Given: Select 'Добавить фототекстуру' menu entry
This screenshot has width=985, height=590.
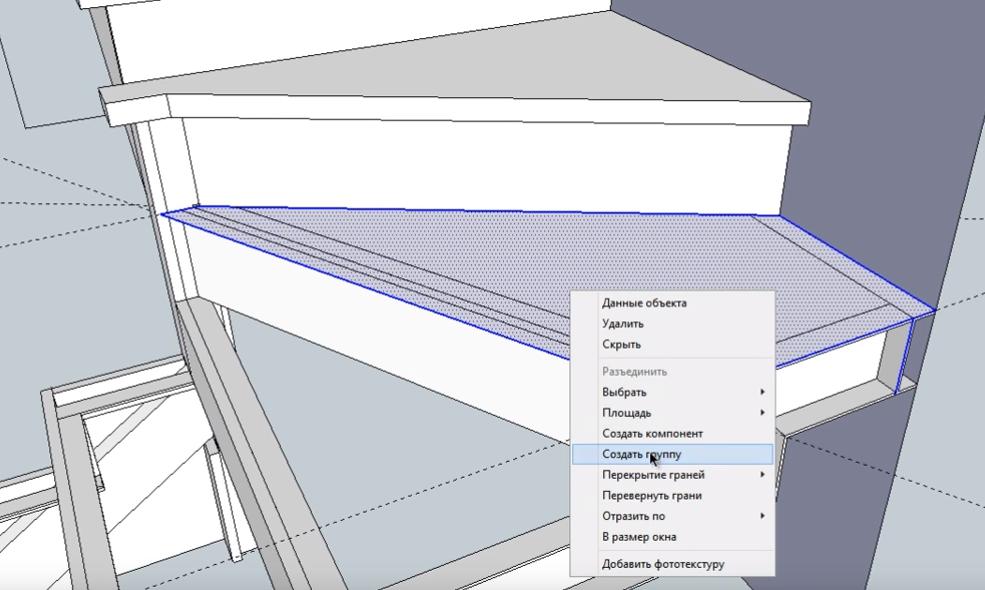Looking at the screenshot, I should [663, 564].
